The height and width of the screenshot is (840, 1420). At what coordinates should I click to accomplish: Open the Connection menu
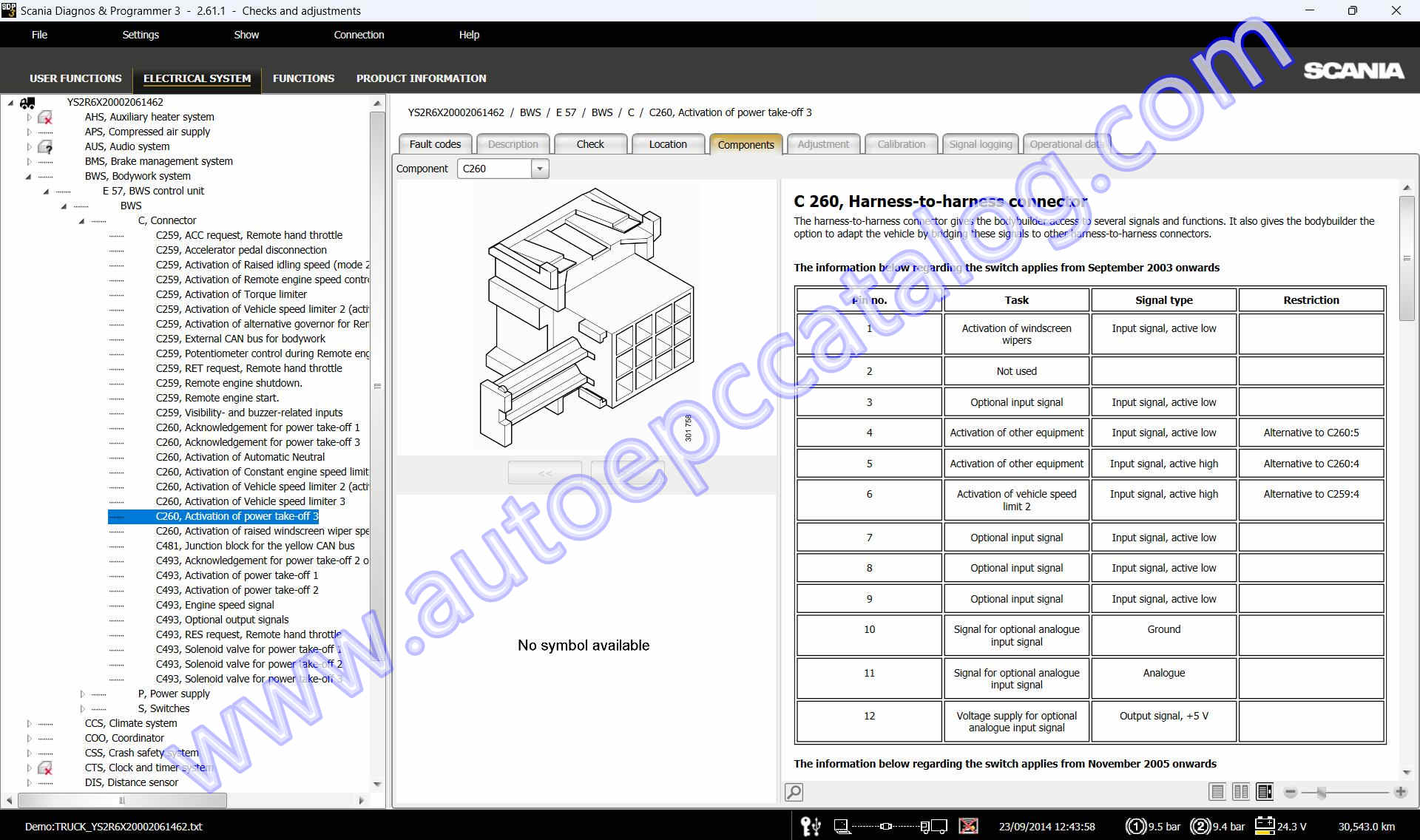[x=359, y=34]
